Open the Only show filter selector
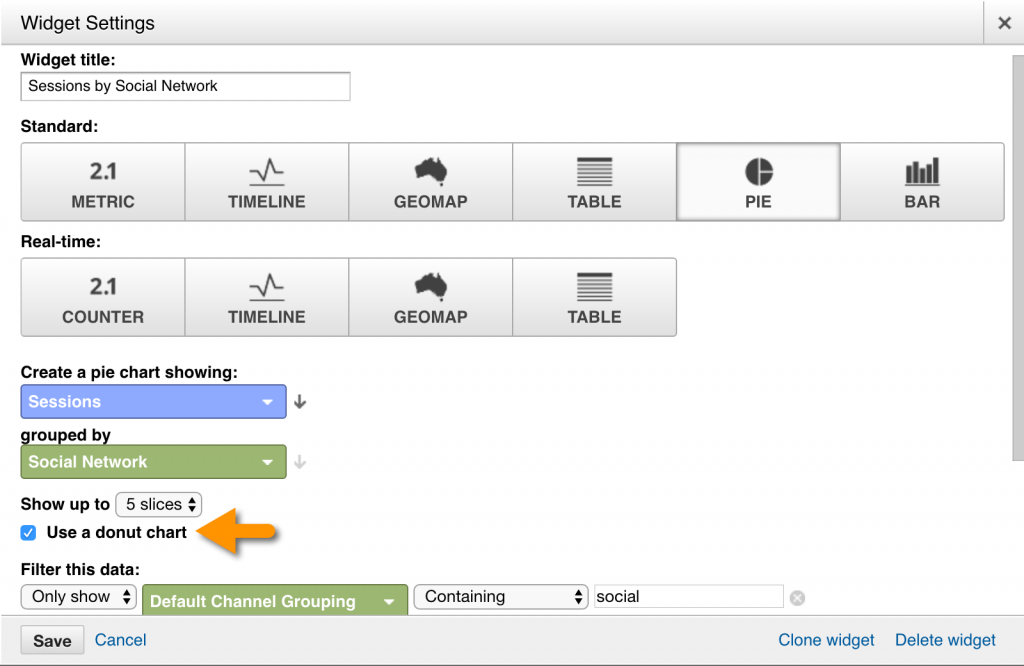This screenshot has width=1024, height=666. click(78, 596)
